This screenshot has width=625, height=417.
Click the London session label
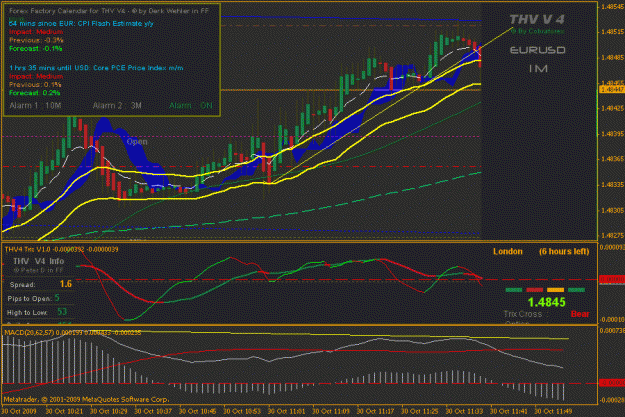point(508,252)
